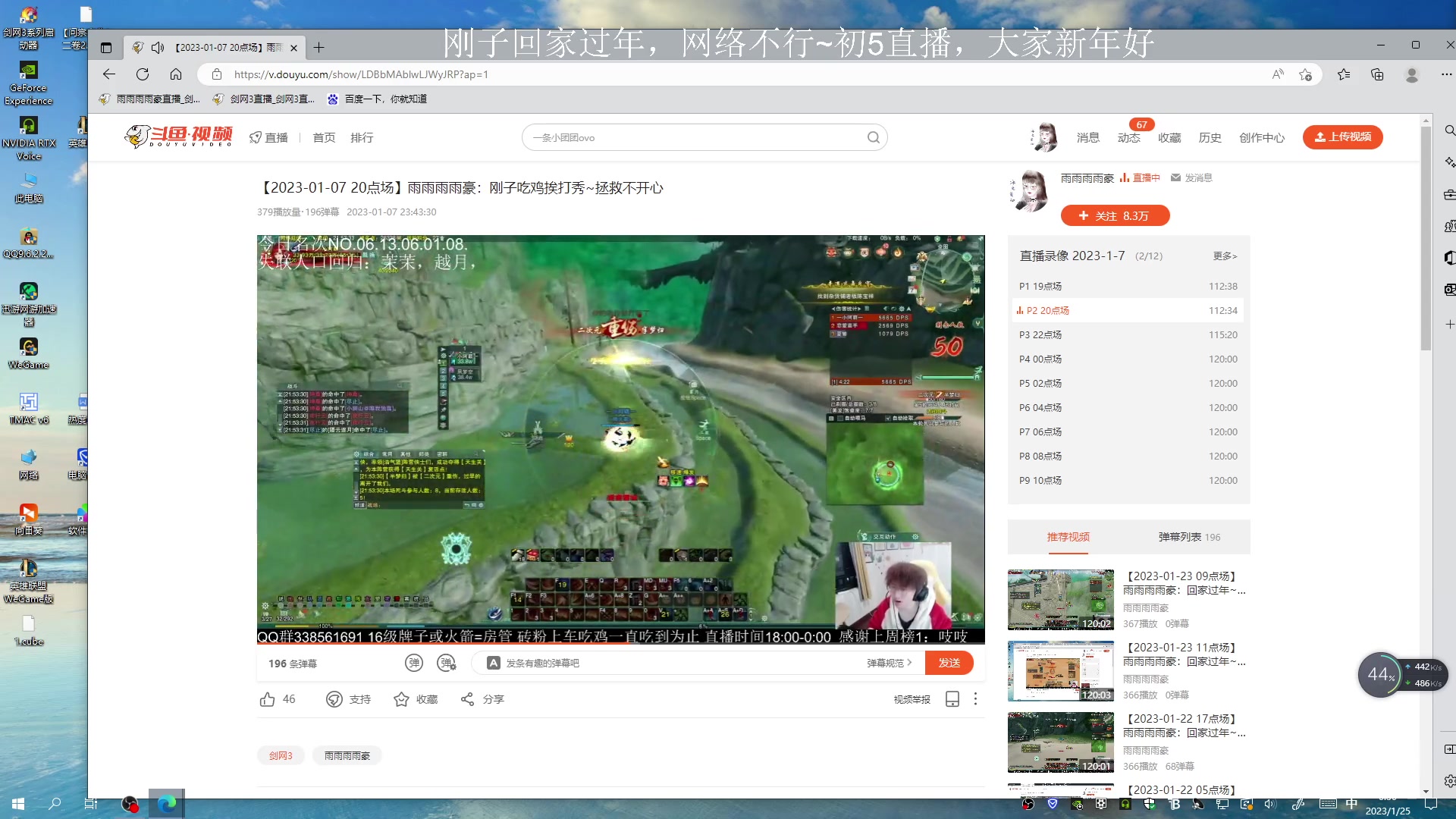This screenshot has height=819, width=1456.
Task: Open the 百度一下，你就知道 bookmark
Action: 377,99
